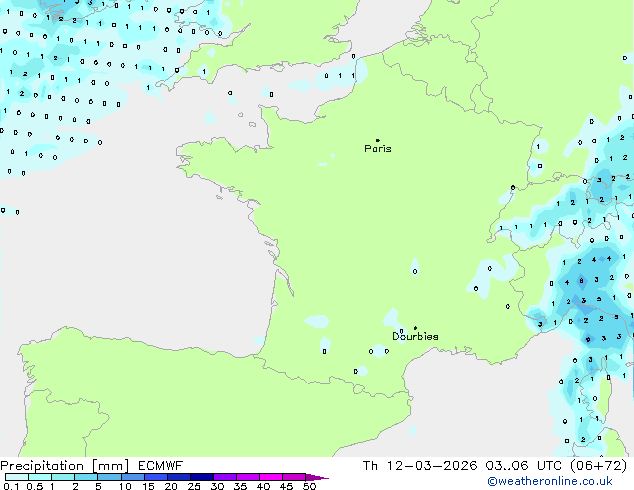Screen dimensions: 634x490
Task: Click the '0.1' legend scale label
Action: [11, 486]
